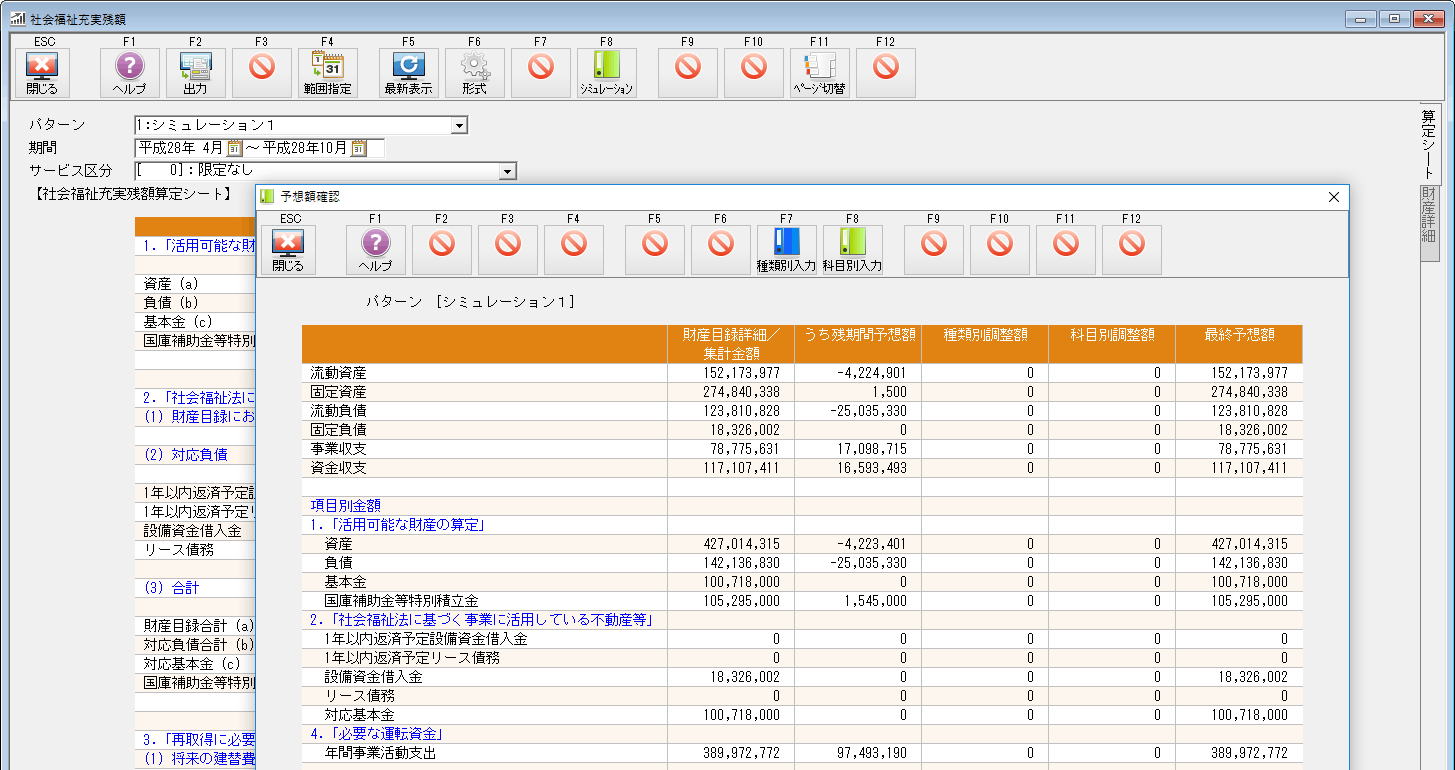The image size is (1455, 770).
Task: Click the disabled F3 icon in main toolbar
Action: point(261,72)
